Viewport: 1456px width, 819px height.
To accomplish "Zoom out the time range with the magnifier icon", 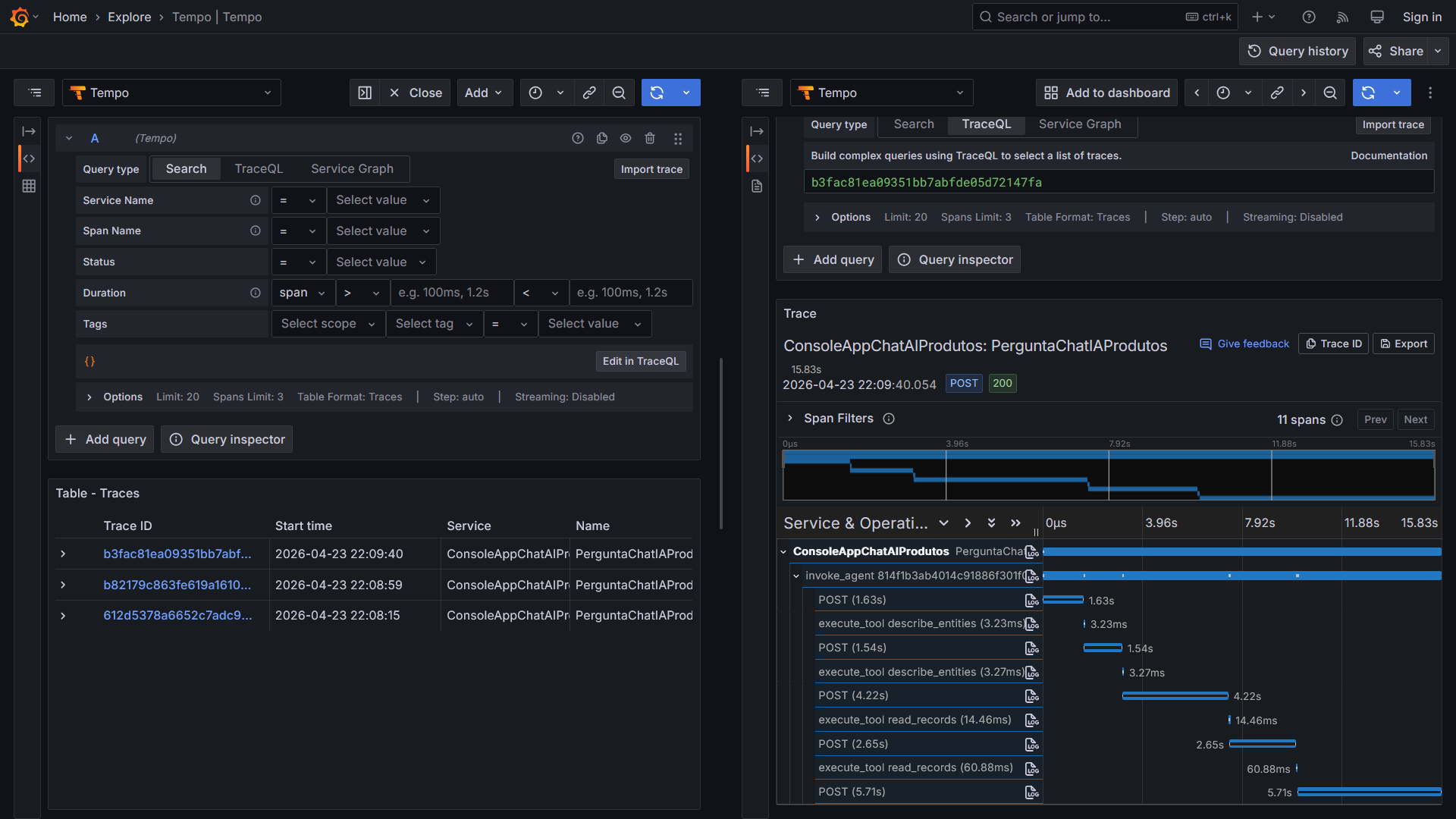I will 619,93.
